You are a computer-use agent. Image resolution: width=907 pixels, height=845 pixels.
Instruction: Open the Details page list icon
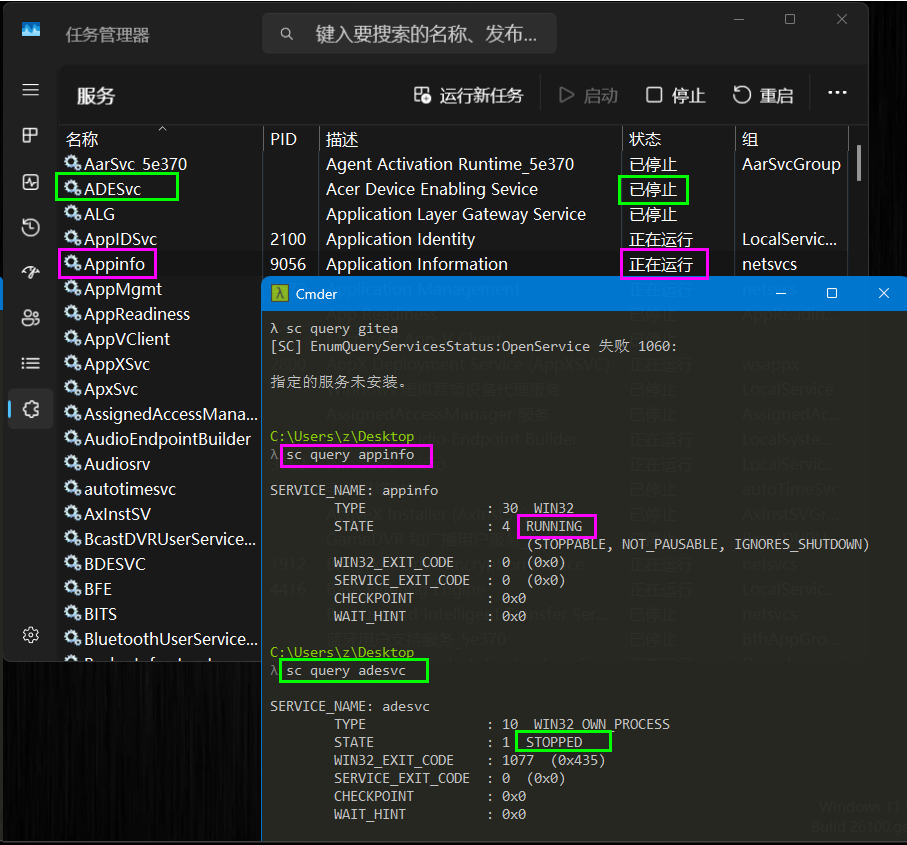[x=30, y=363]
